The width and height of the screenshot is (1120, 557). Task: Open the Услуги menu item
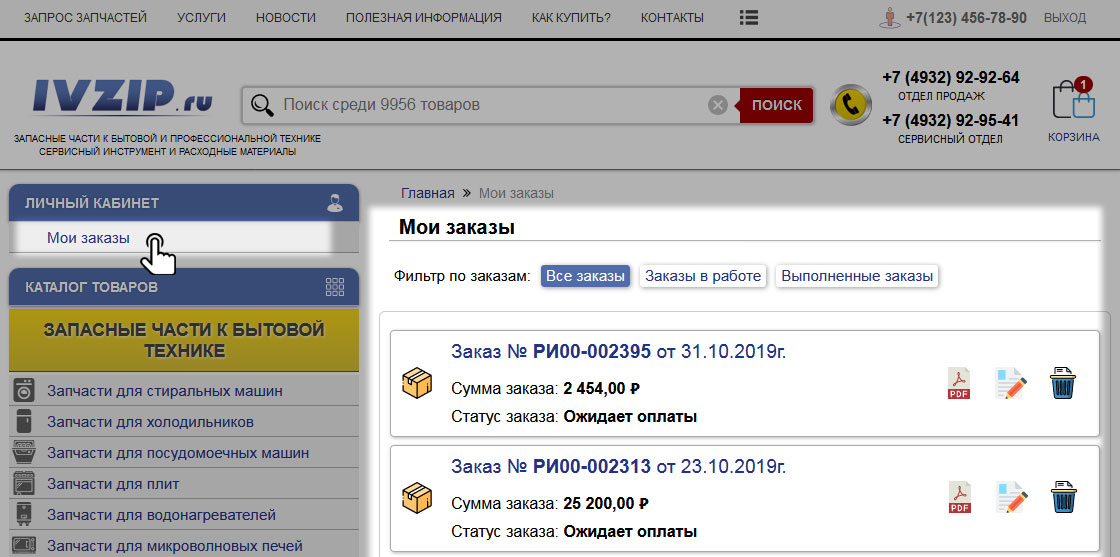point(201,18)
